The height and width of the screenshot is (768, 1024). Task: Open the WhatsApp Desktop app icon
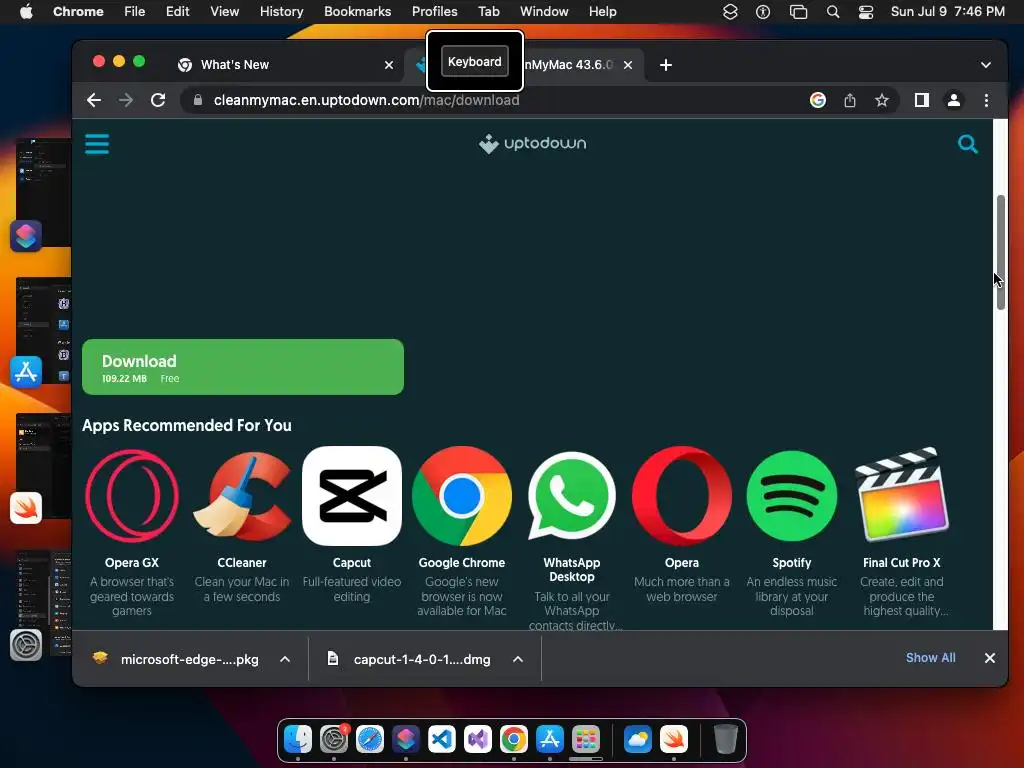(571, 496)
